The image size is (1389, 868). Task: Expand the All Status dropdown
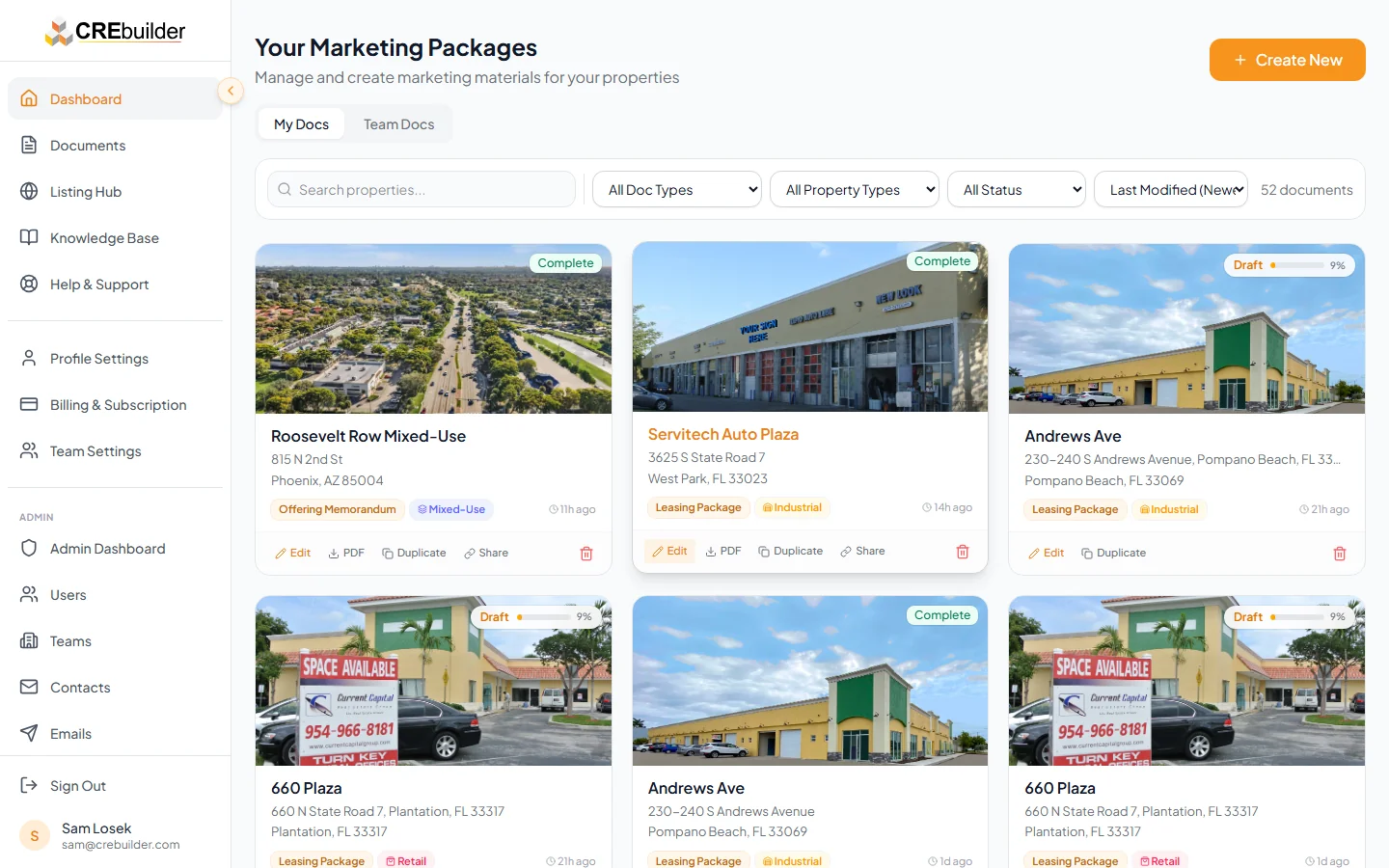tap(1017, 190)
